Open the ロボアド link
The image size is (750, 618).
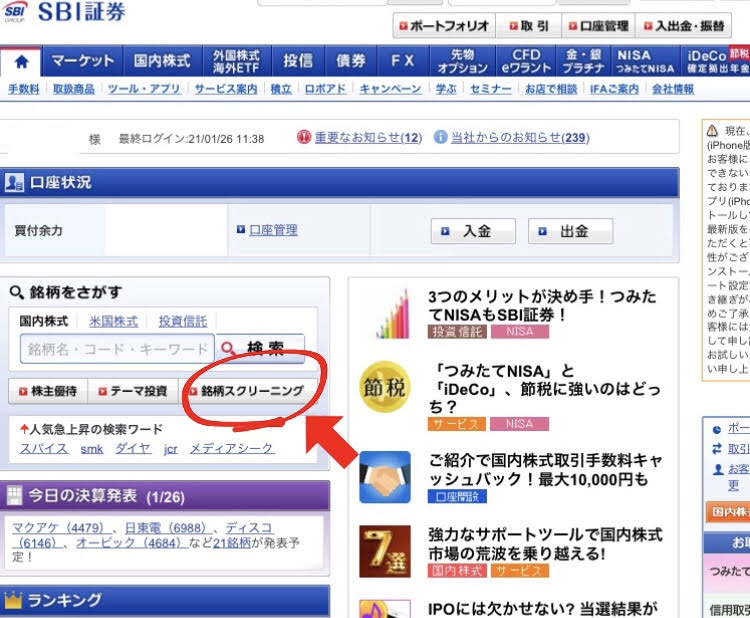(325, 89)
